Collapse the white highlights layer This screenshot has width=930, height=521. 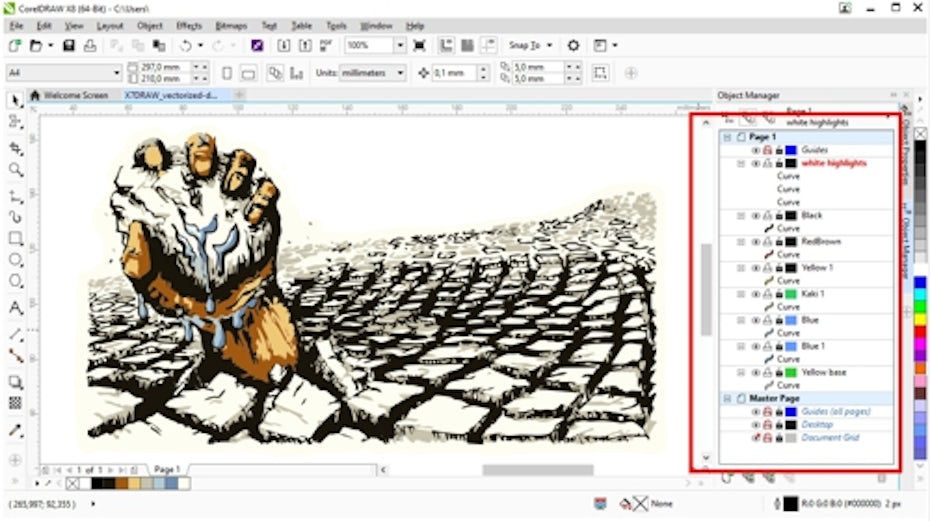tap(741, 163)
